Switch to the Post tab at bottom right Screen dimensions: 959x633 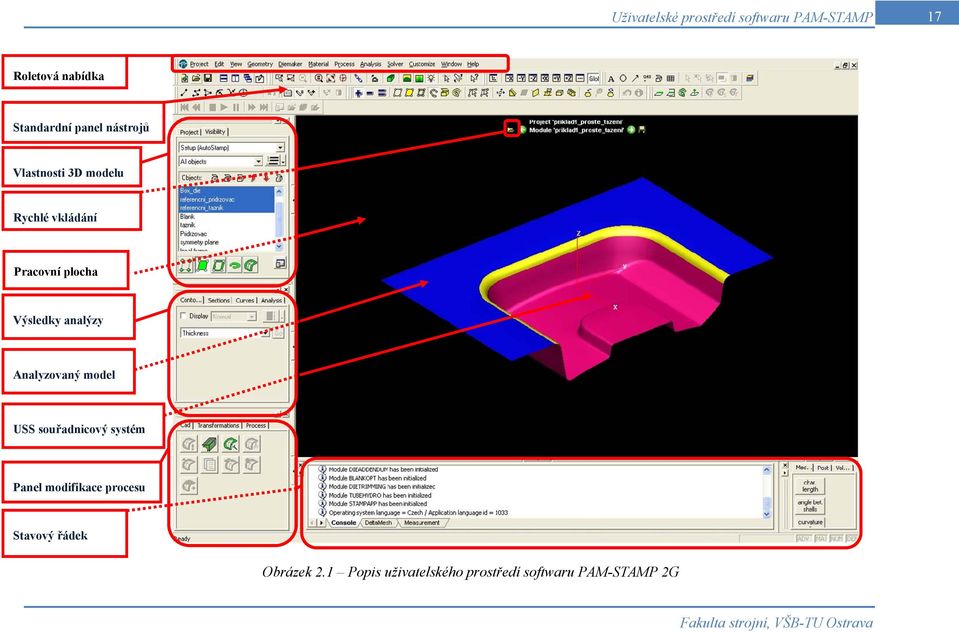[x=823, y=467]
